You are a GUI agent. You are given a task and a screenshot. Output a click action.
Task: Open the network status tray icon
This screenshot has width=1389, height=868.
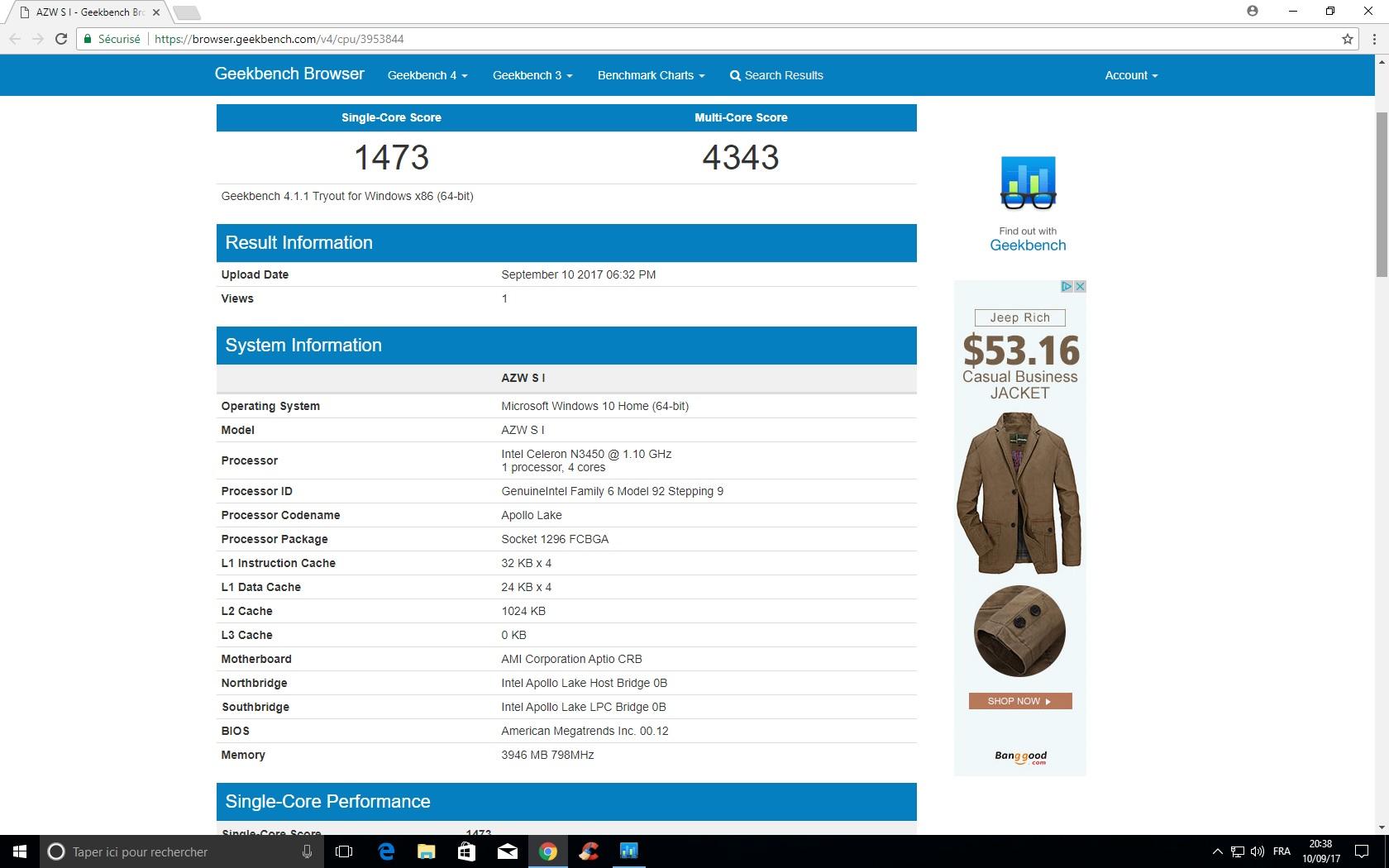point(1238,851)
